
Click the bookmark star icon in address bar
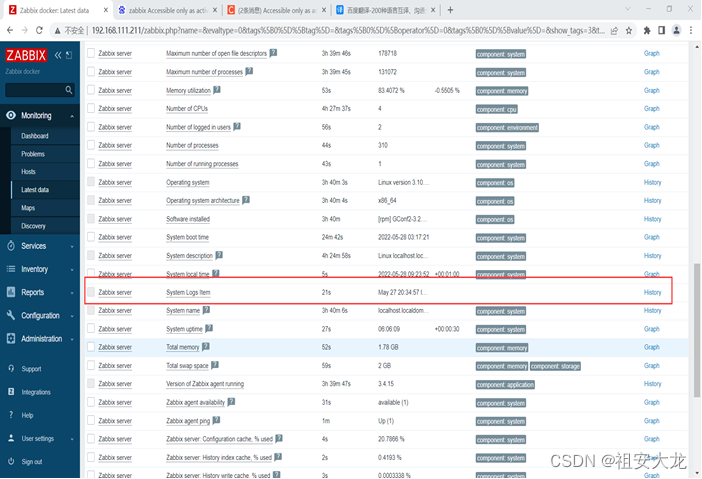click(x=629, y=30)
